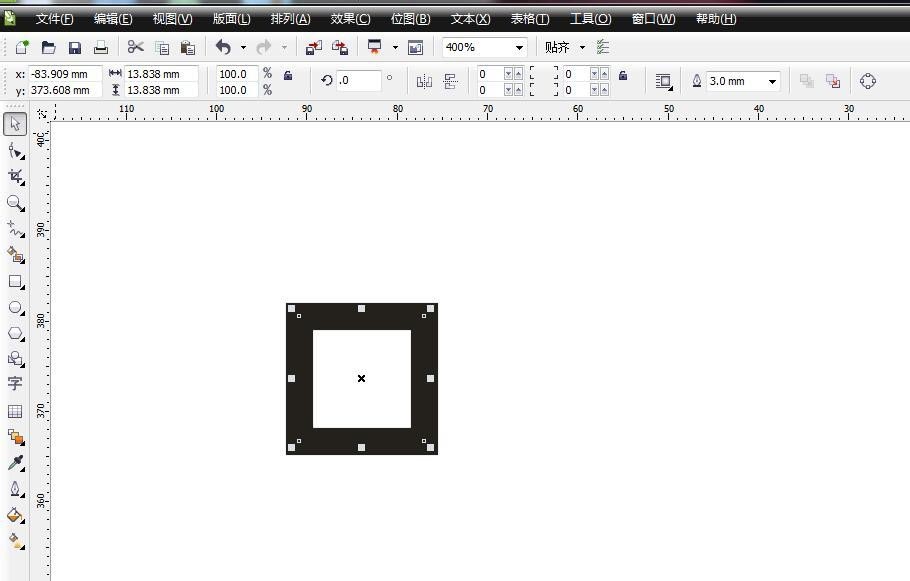Click the Import icon
The image size is (910, 581).
click(314, 47)
